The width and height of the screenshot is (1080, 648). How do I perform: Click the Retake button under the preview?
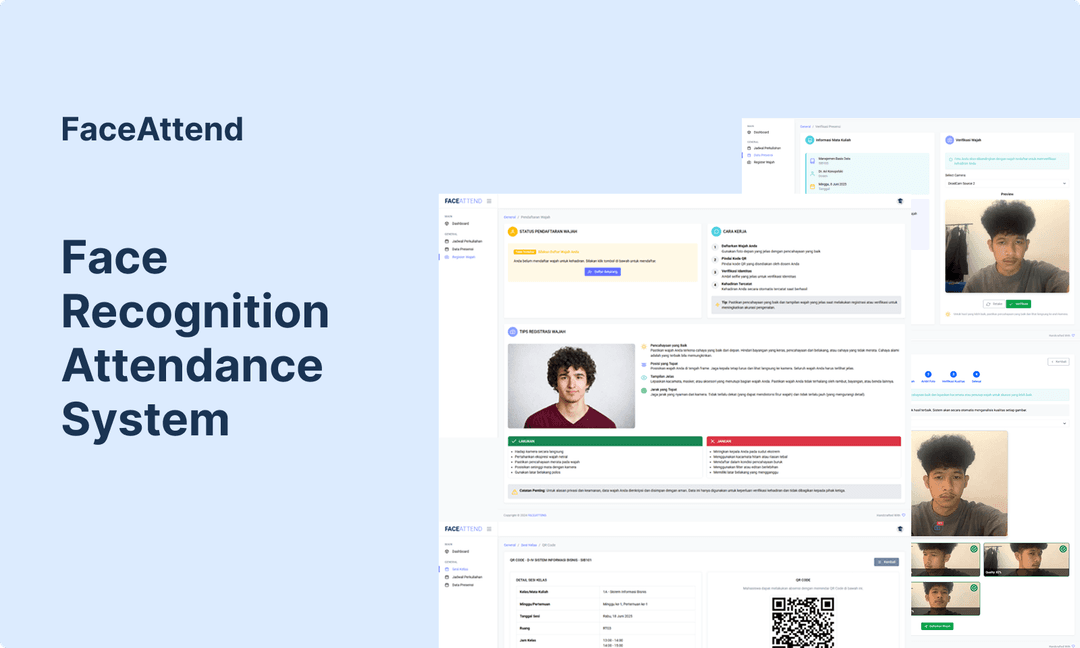coord(992,304)
